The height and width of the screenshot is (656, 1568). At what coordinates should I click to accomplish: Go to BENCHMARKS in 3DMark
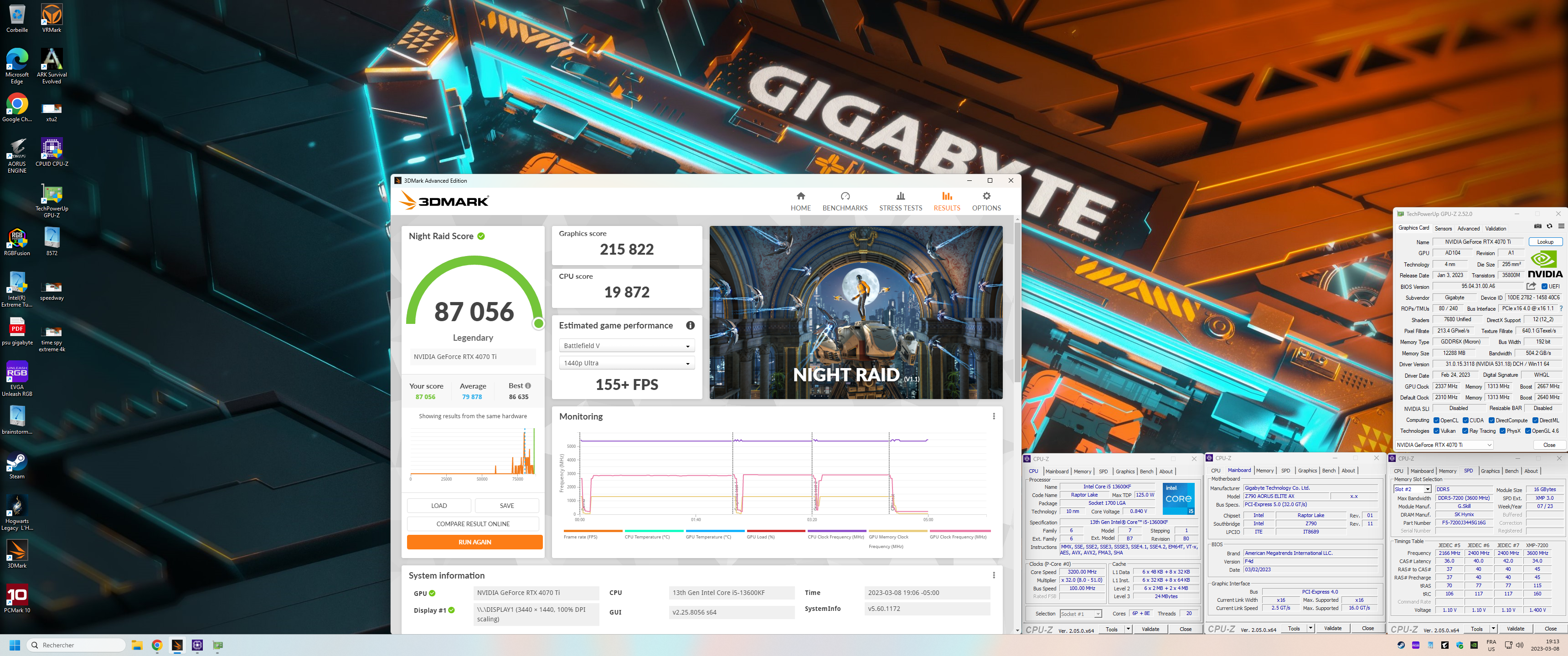click(x=844, y=201)
